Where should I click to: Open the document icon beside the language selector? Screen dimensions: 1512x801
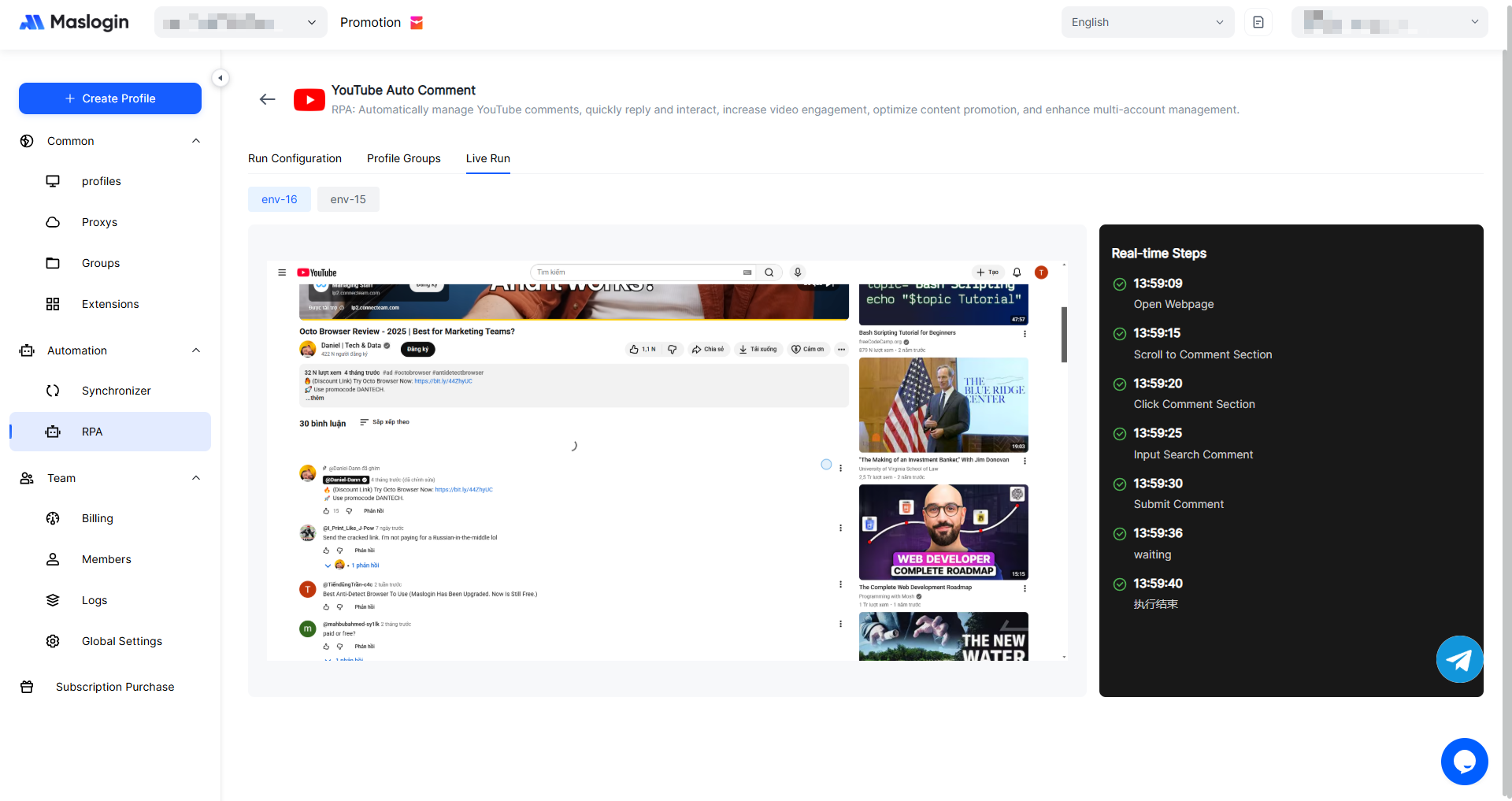(1258, 22)
